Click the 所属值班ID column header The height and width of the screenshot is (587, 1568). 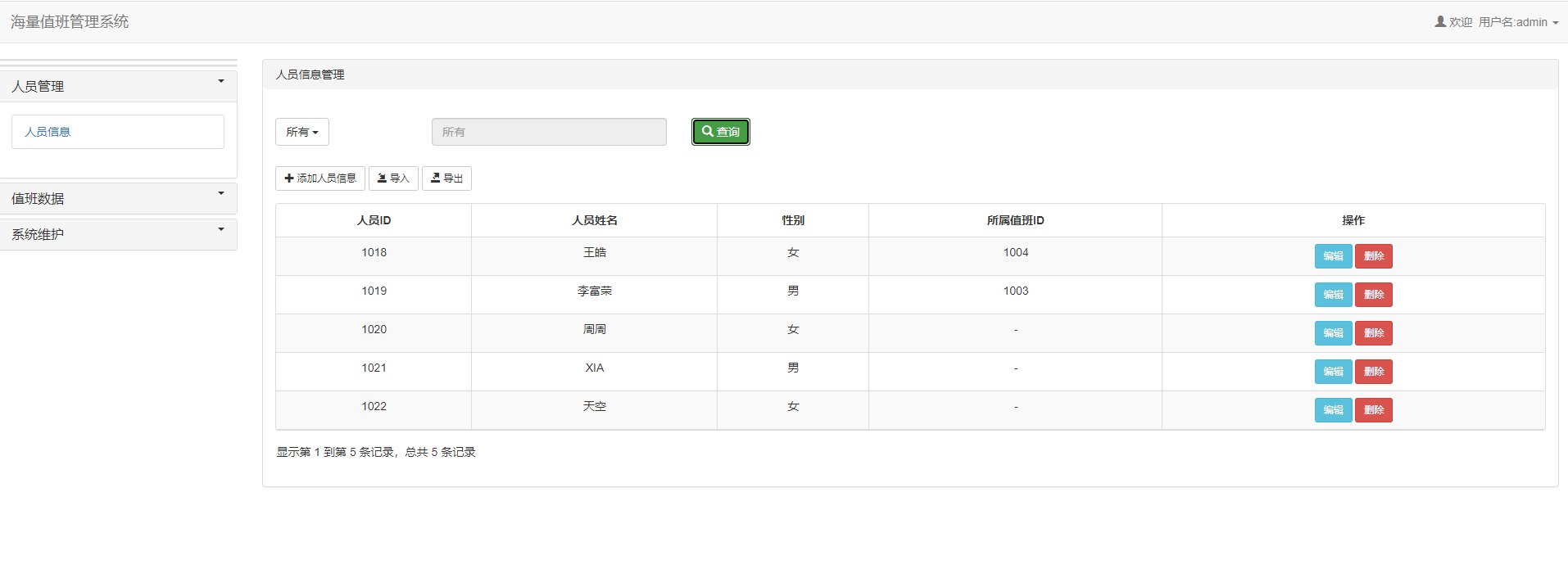1016,220
